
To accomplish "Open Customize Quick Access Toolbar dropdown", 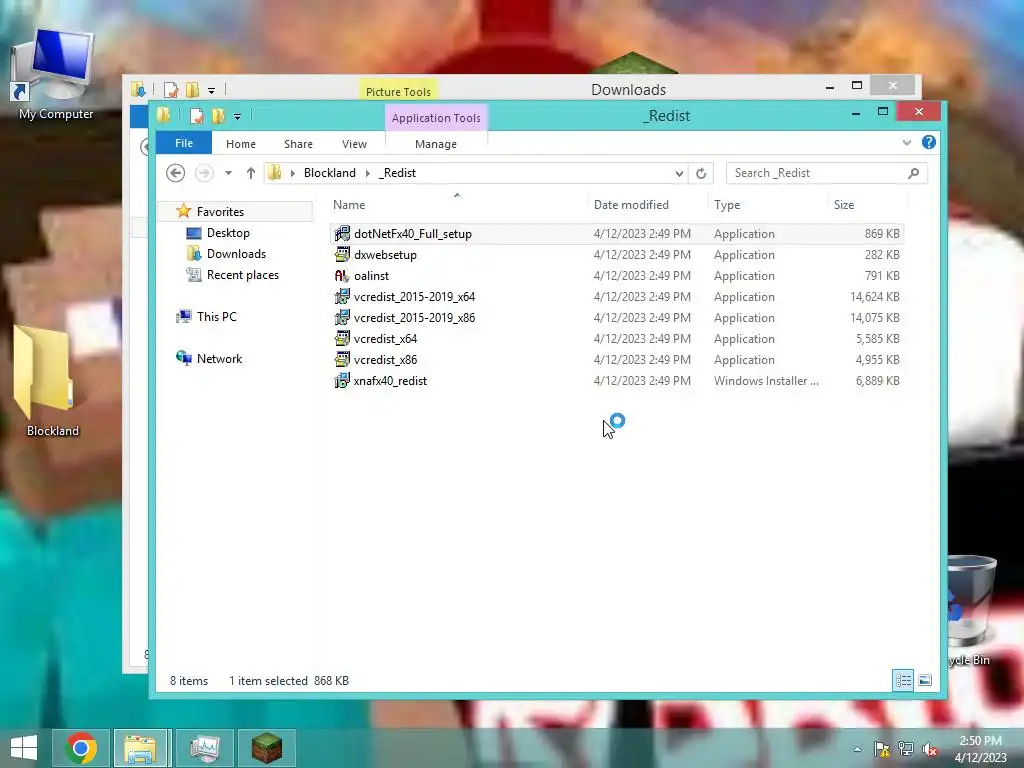I will pos(238,117).
